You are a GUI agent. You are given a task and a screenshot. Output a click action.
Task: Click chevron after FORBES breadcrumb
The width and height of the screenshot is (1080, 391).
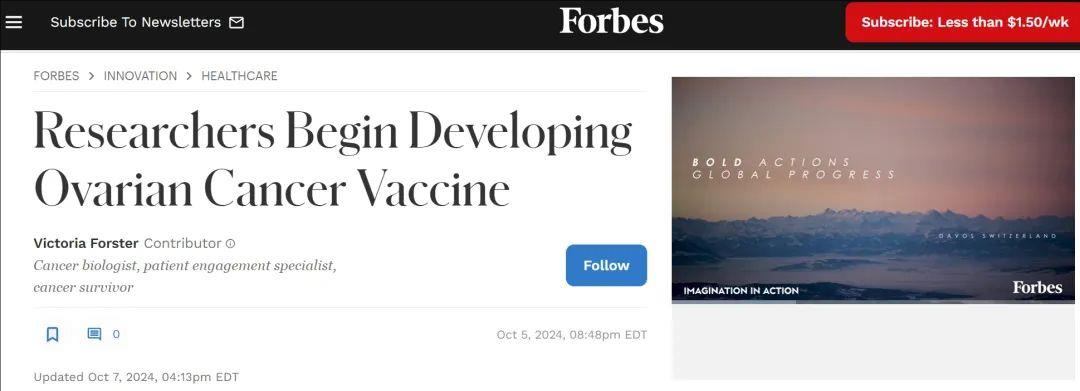click(92, 76)
